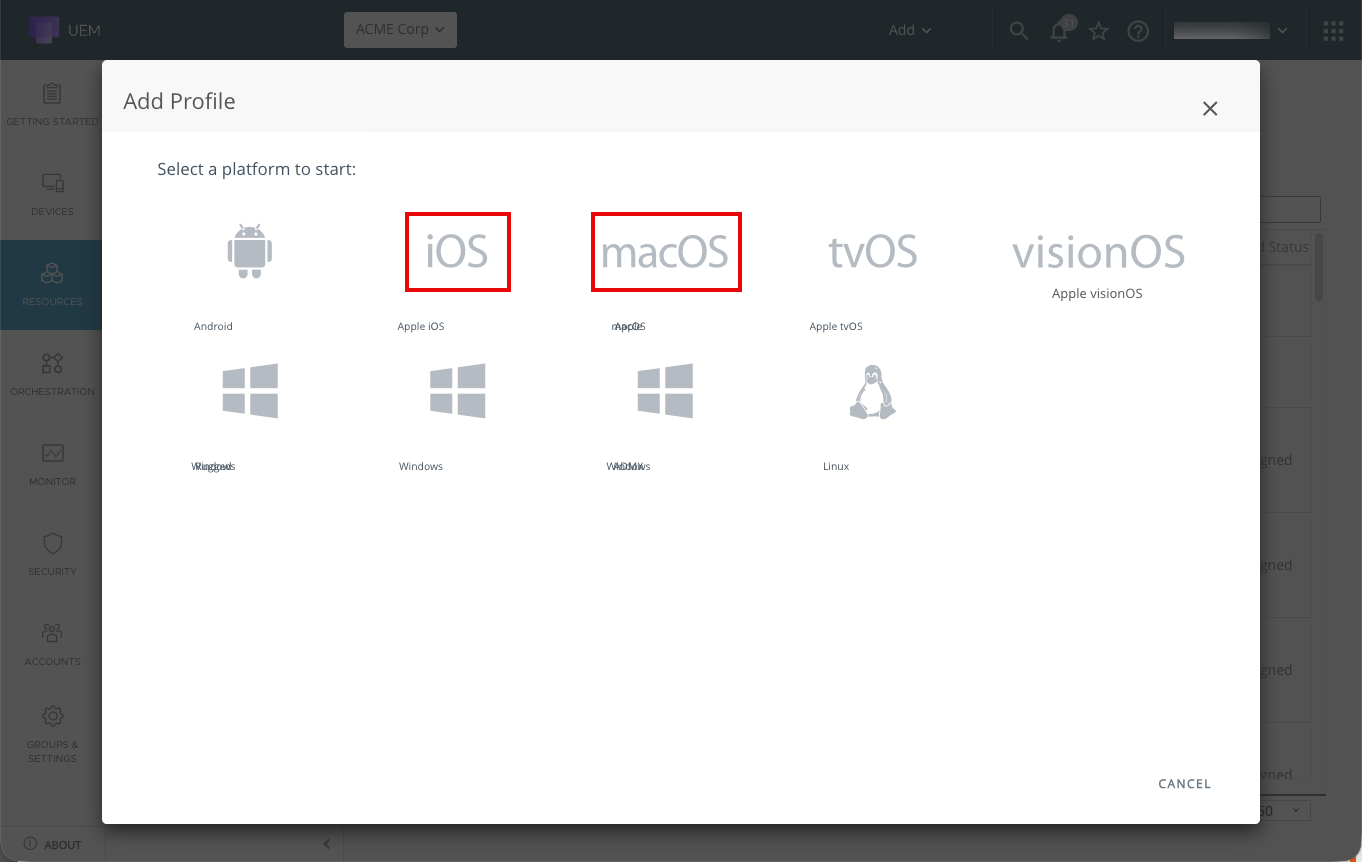This screenshot has height=862, width=1362.
Task: Collapse the left sidebar with chevron
Action: tap(326, 845)
